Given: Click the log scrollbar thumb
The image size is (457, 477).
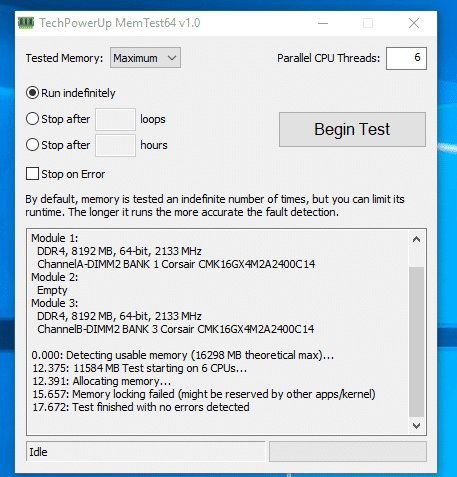Looking at the screenshot, I should 416,342.
